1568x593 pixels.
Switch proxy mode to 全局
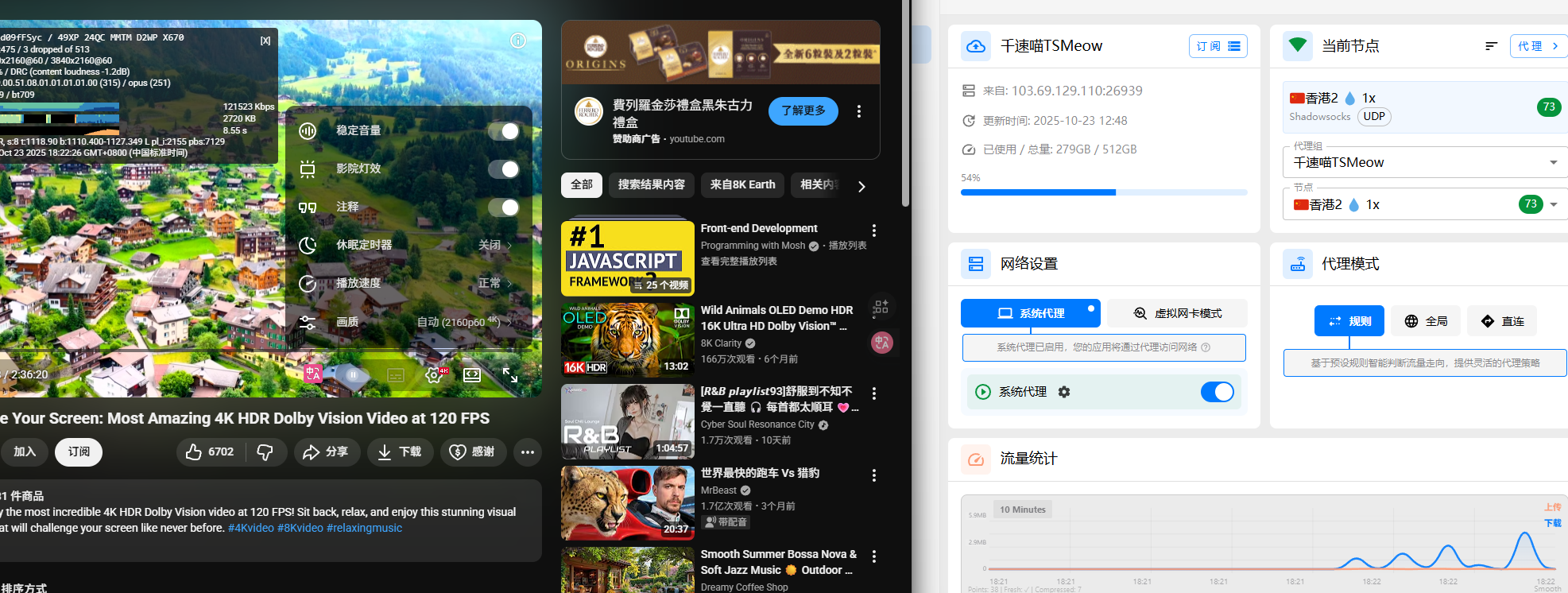[x=1426, y=321]
